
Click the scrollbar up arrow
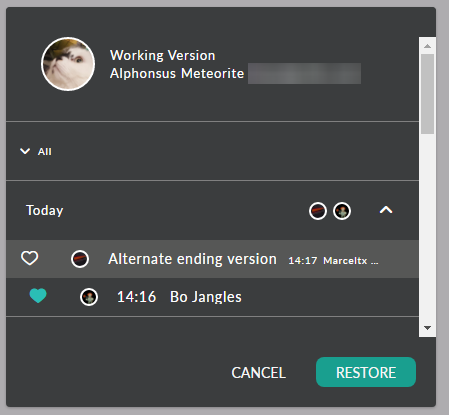point(427,46)
